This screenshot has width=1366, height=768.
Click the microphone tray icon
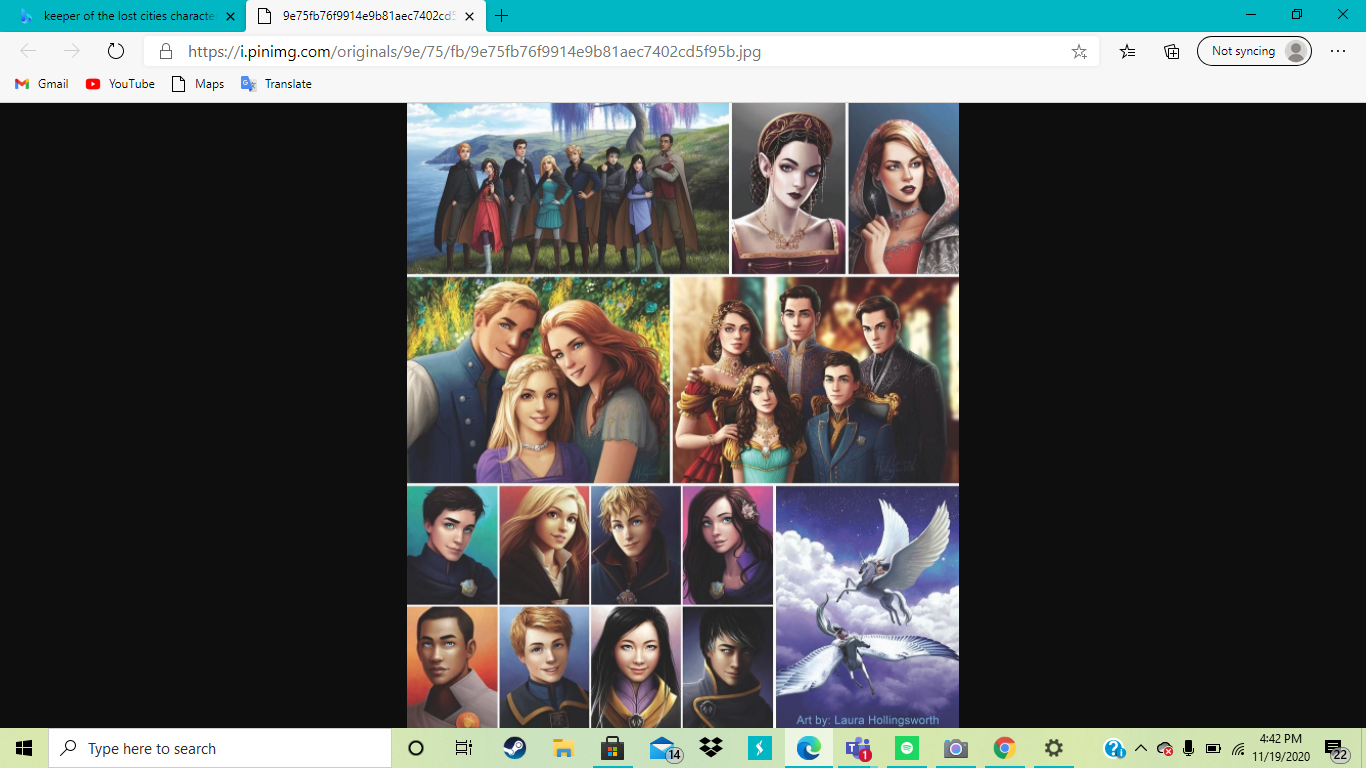pyautogui.click(x=1189, y=748)
